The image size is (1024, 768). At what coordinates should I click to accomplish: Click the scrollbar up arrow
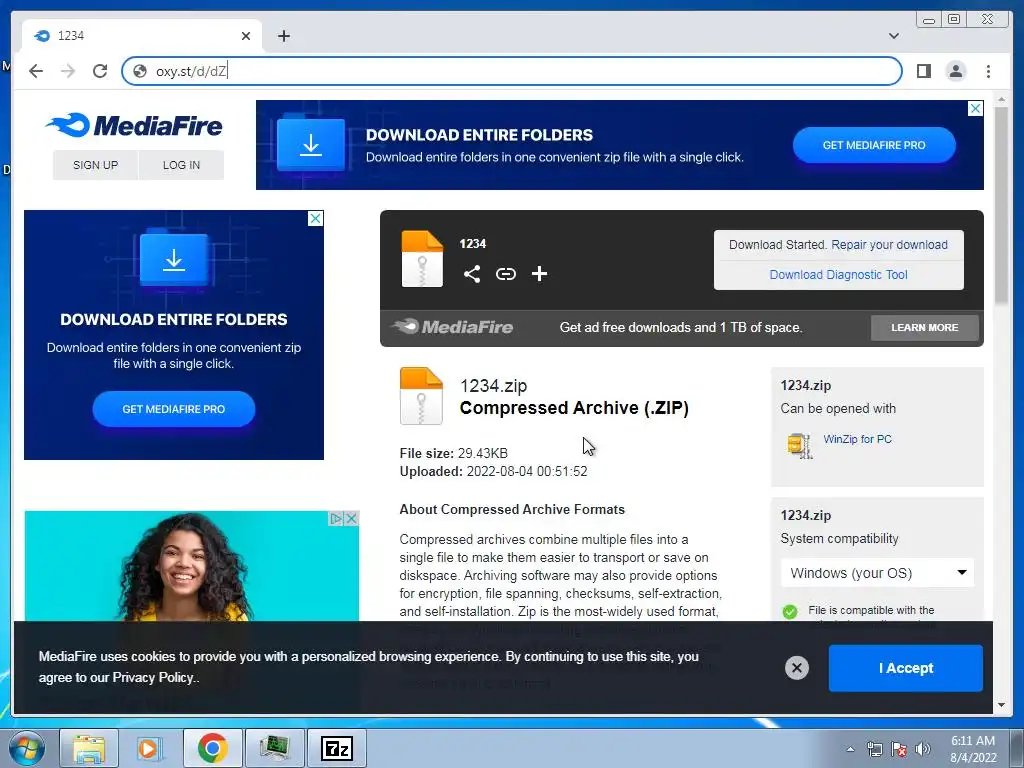pyautogui.click(x=1001, y=100)
